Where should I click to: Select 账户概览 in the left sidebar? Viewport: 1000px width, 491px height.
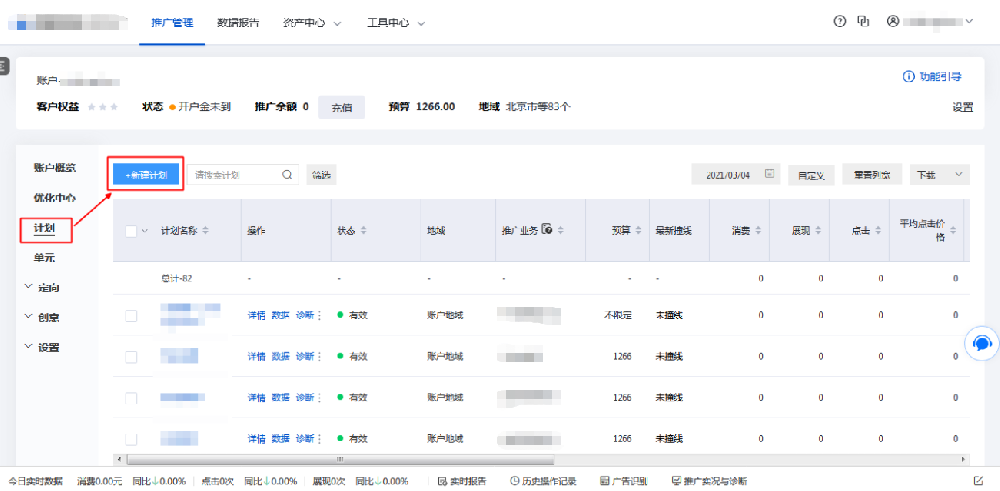54,167
